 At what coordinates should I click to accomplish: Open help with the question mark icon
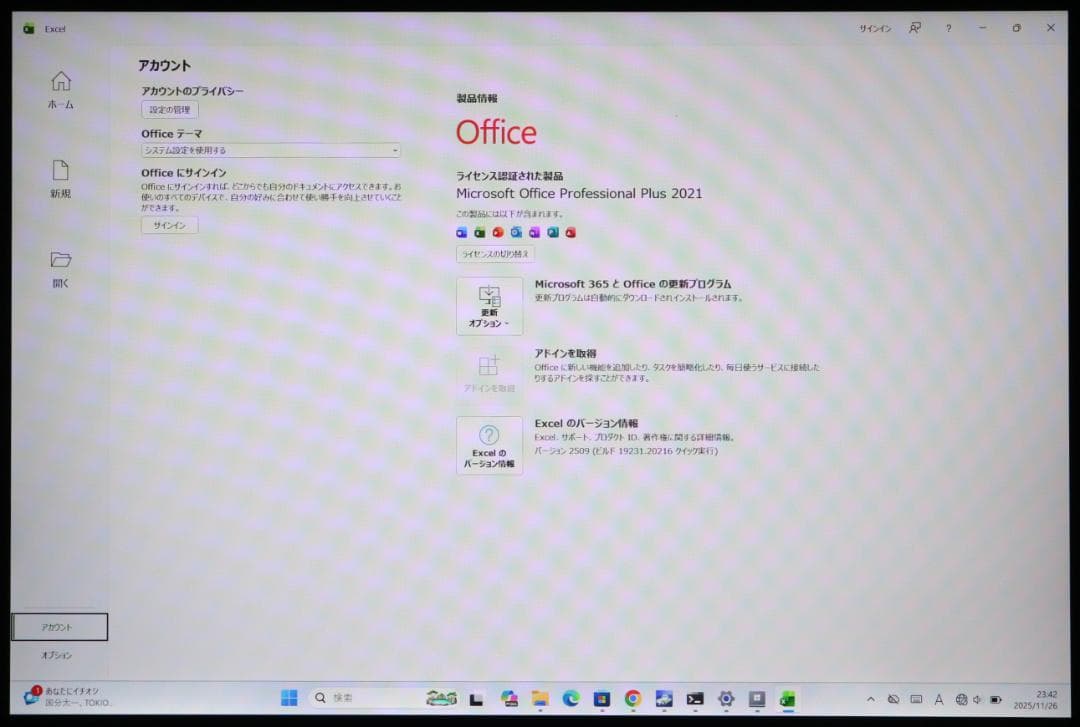pyautogui.click(x=948, y=28)
